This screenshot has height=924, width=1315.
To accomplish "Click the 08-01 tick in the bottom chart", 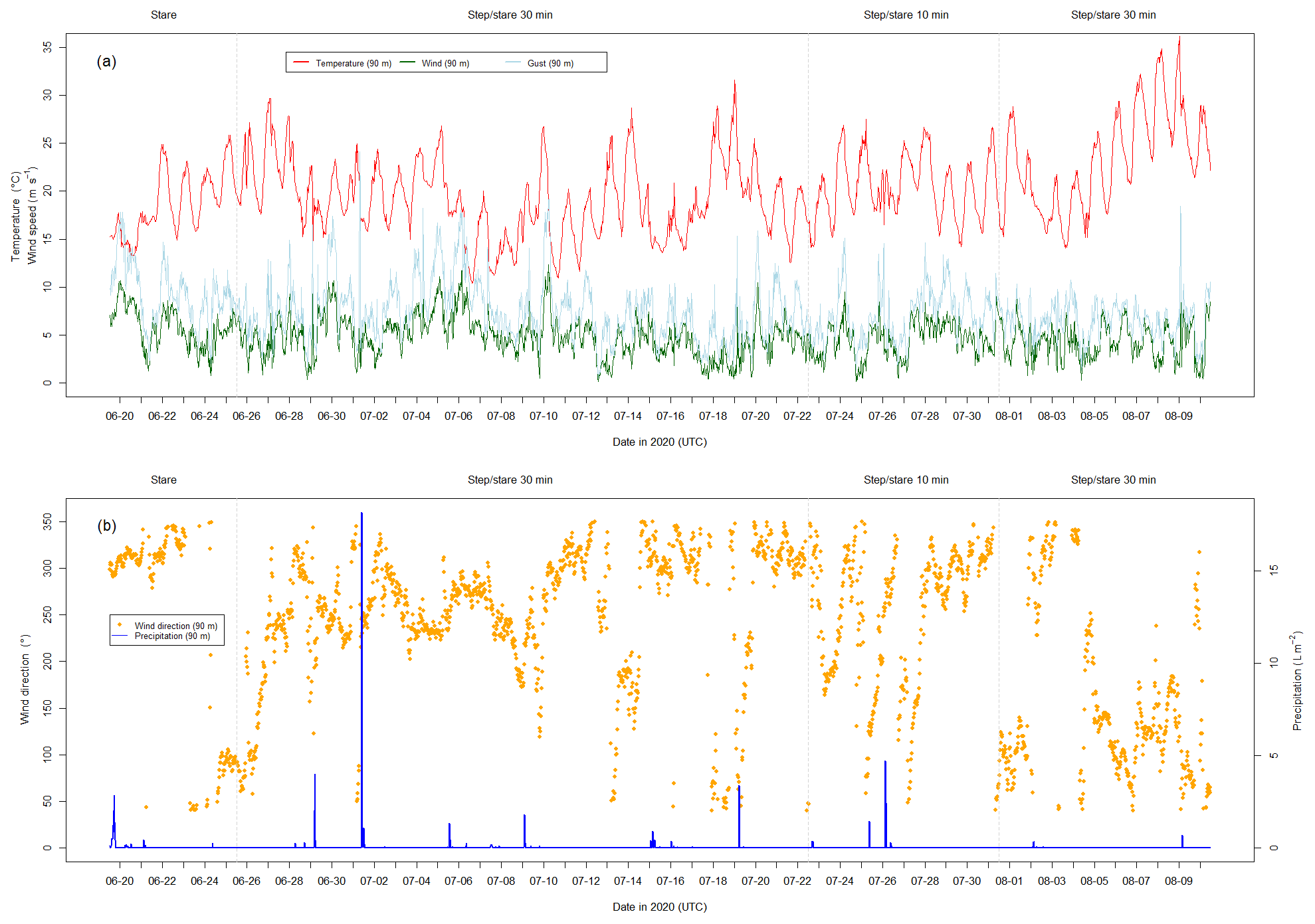I will point(1009,881).
